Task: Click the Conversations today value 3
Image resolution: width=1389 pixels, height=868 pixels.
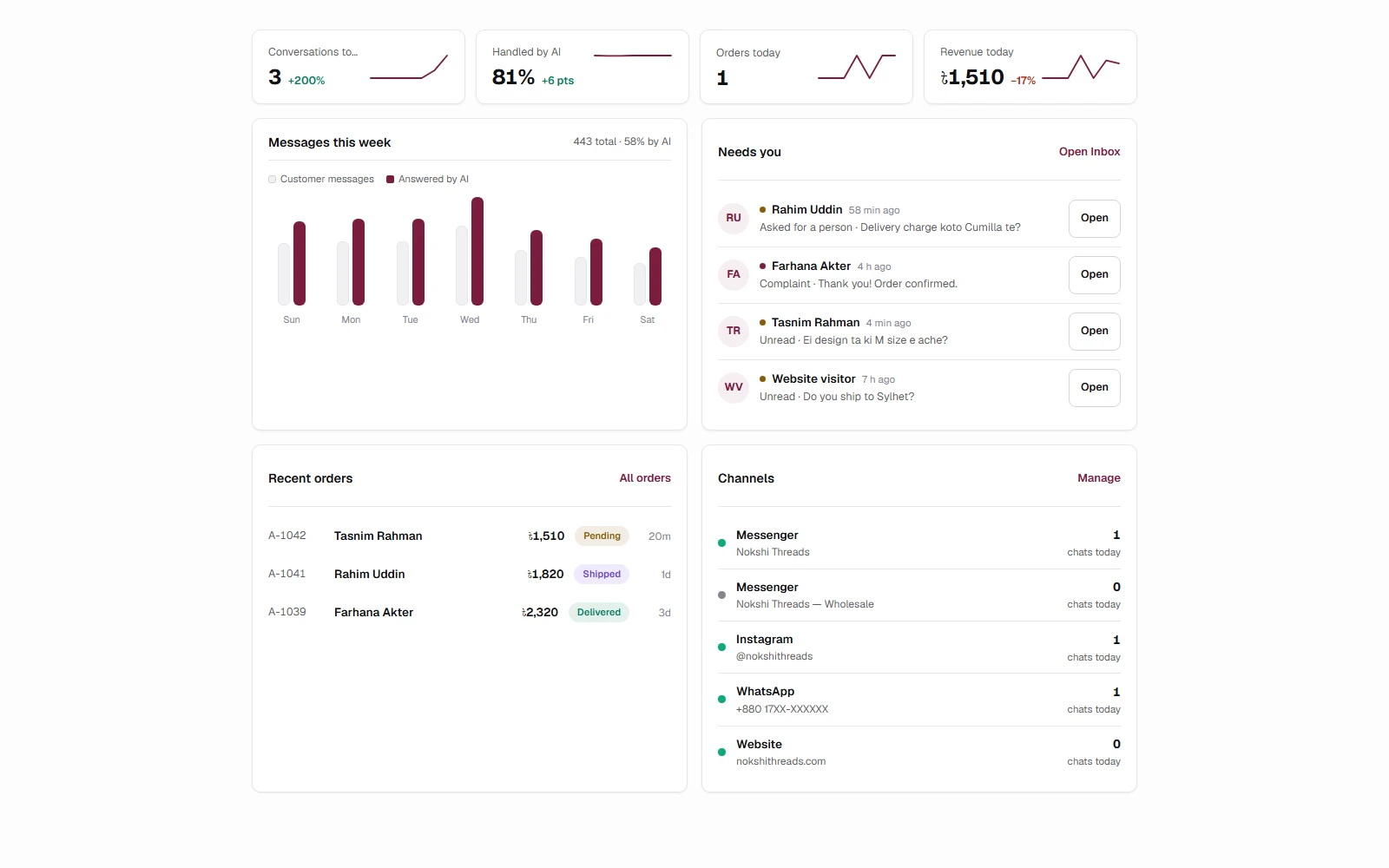Action: pos(275,78)
